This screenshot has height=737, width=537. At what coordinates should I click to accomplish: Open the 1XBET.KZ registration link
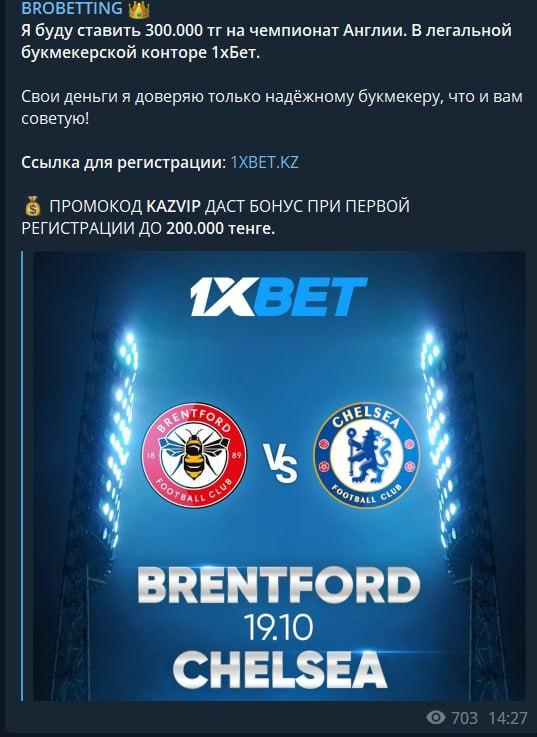coord(264,162)
